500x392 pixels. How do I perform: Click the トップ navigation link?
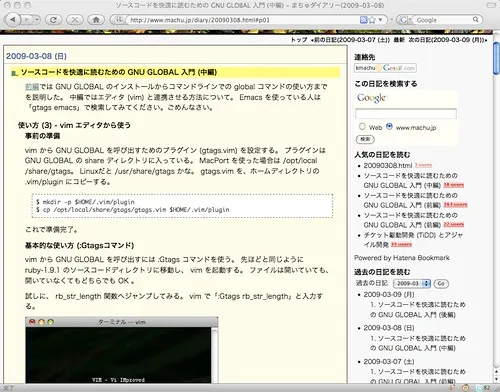click(299, 40)
